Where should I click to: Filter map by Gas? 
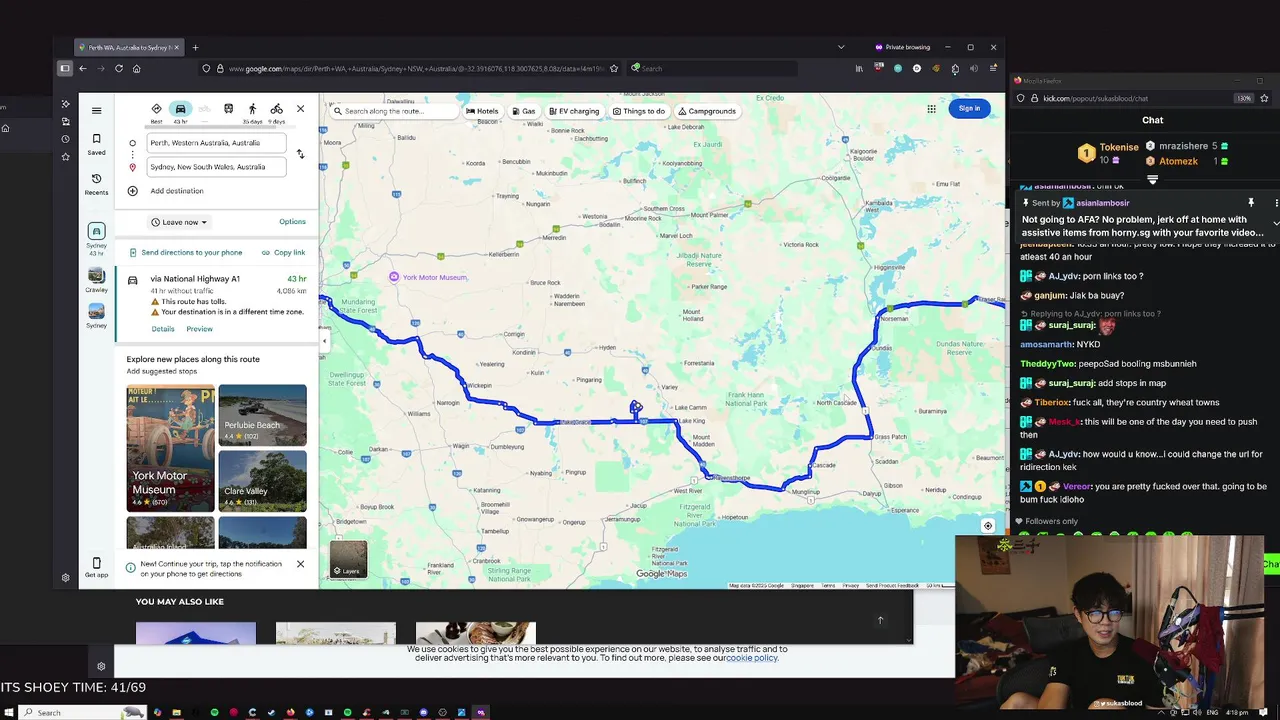(x=524, y=111)
